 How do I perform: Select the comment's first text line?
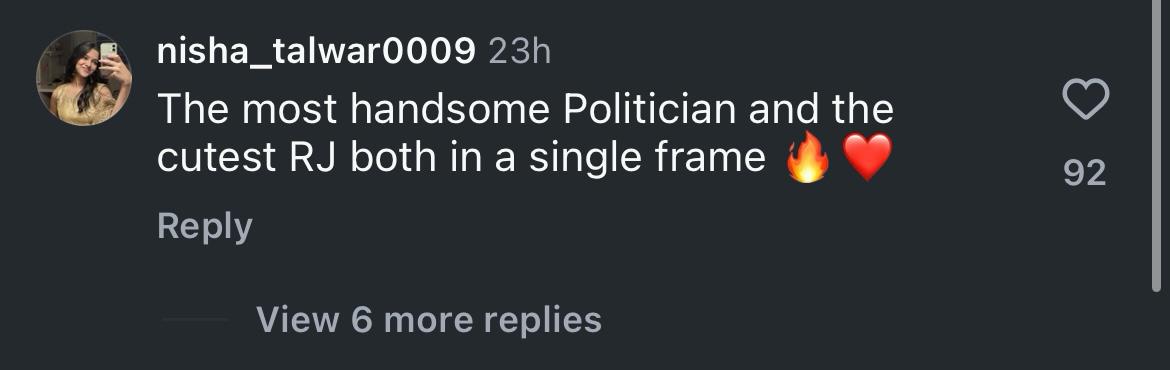[x=525, y=110]
